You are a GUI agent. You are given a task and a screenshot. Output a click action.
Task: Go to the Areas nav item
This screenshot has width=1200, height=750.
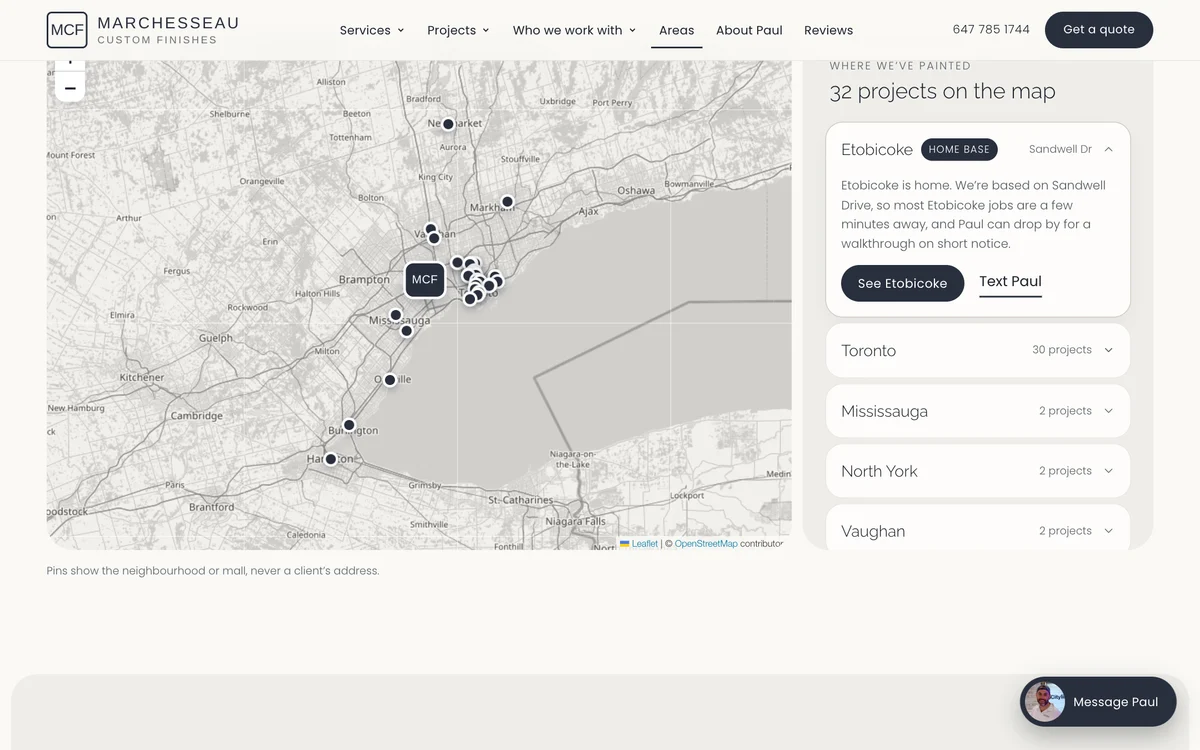677,30
